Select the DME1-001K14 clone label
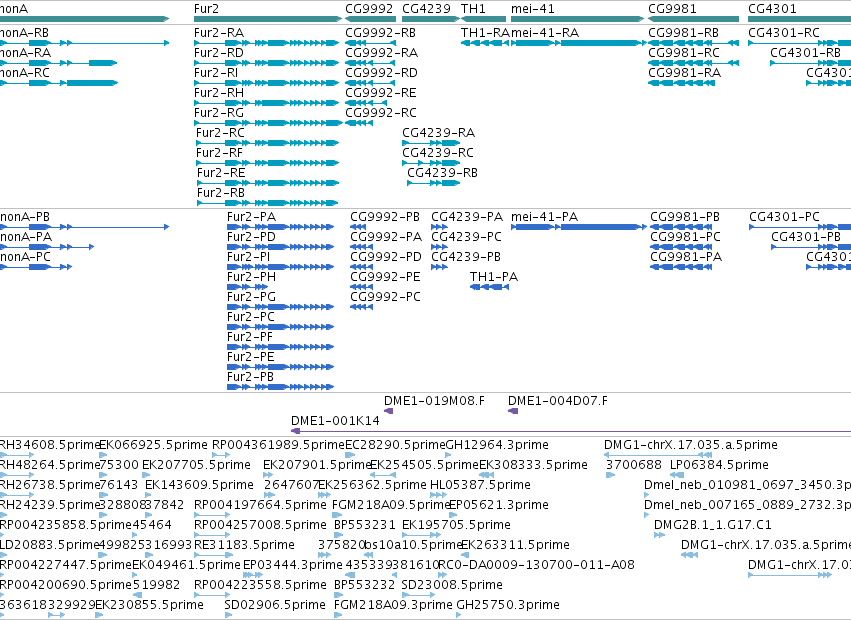 point(335,421)
